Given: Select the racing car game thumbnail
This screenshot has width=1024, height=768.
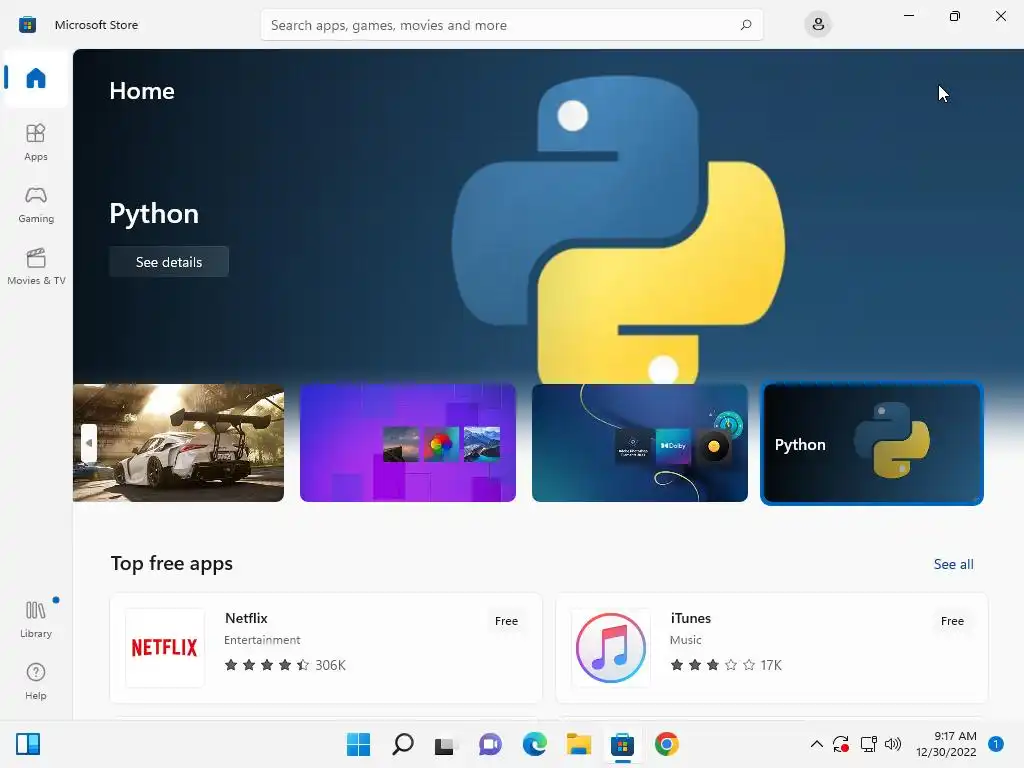Looking at the screenshot, I should coord(178,443).
